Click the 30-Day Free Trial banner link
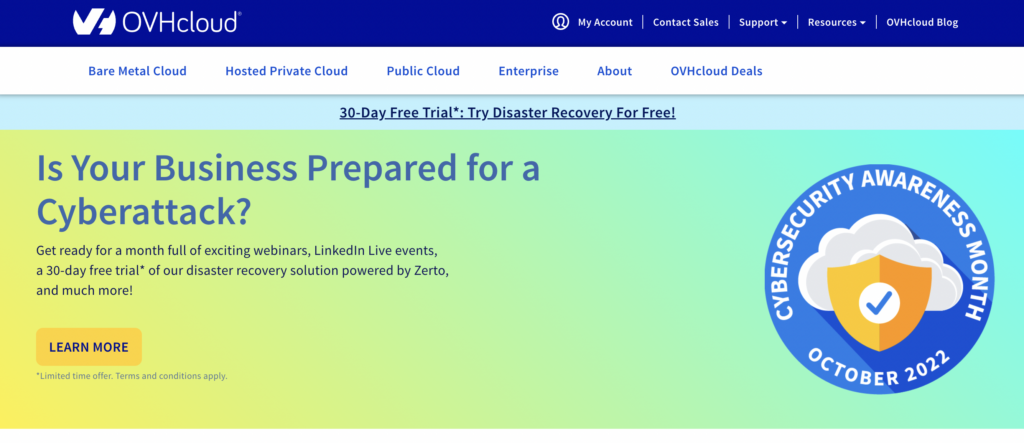Image resolution: width=1024 pixels, height=443 pixels. (x=507, y=112)
